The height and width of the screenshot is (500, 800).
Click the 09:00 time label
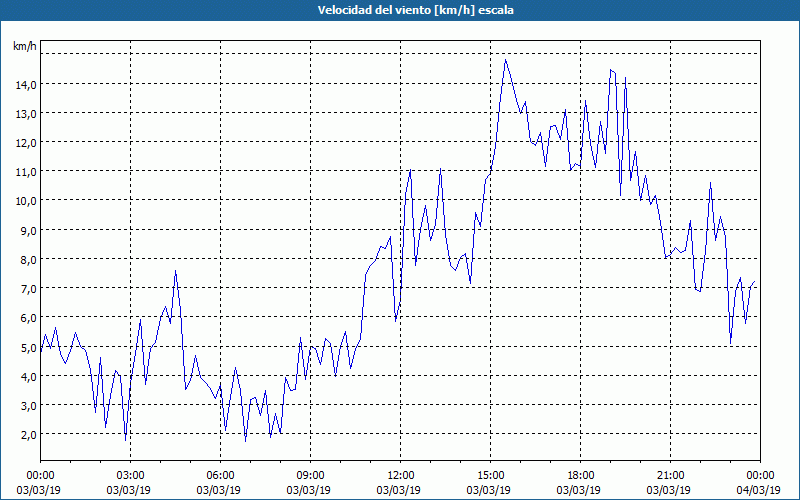pos(310,476)
